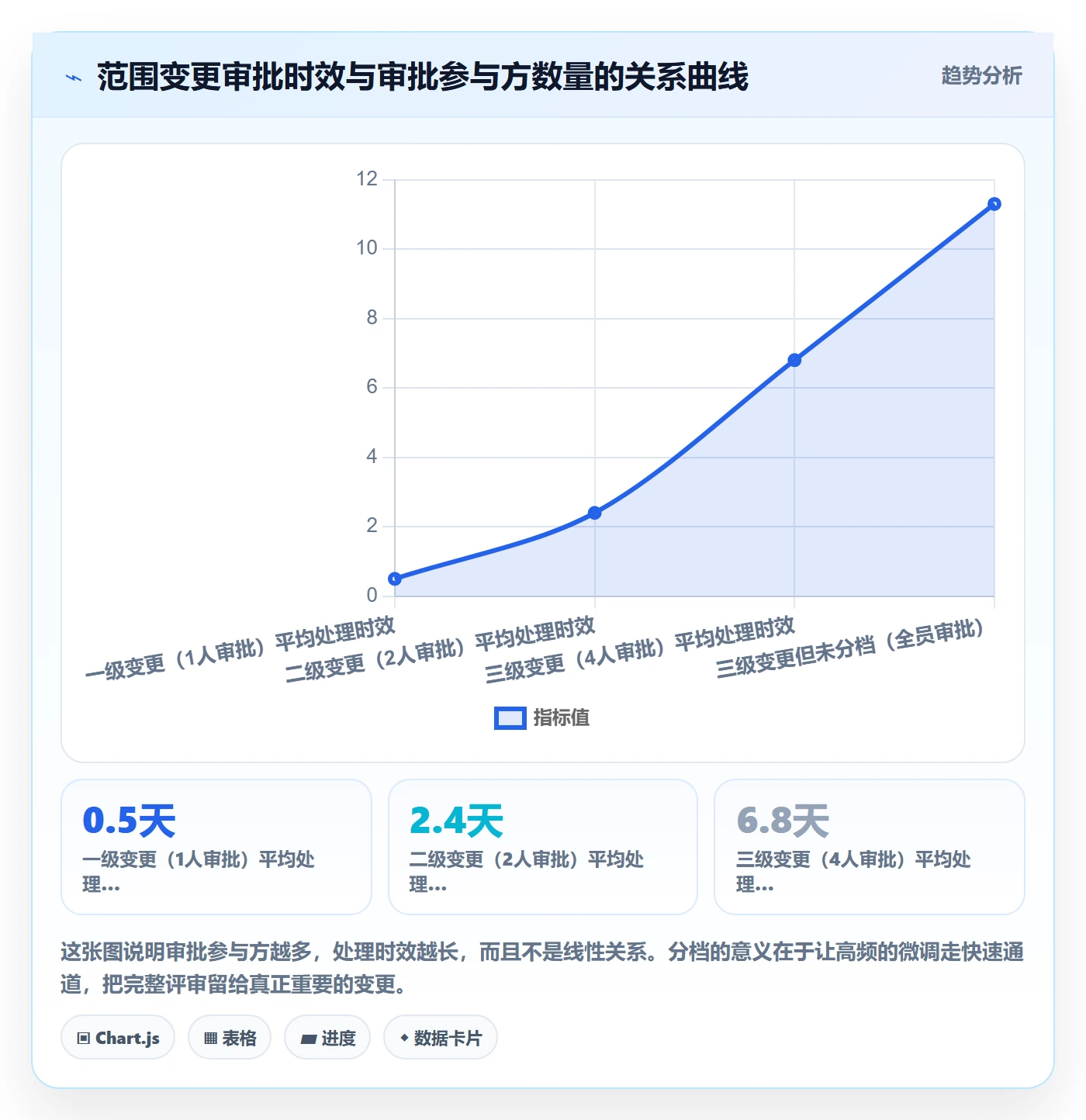Click the 表格 tag chip
The height and width of the screenshot is (1120, 1086).
point(230,1038)
